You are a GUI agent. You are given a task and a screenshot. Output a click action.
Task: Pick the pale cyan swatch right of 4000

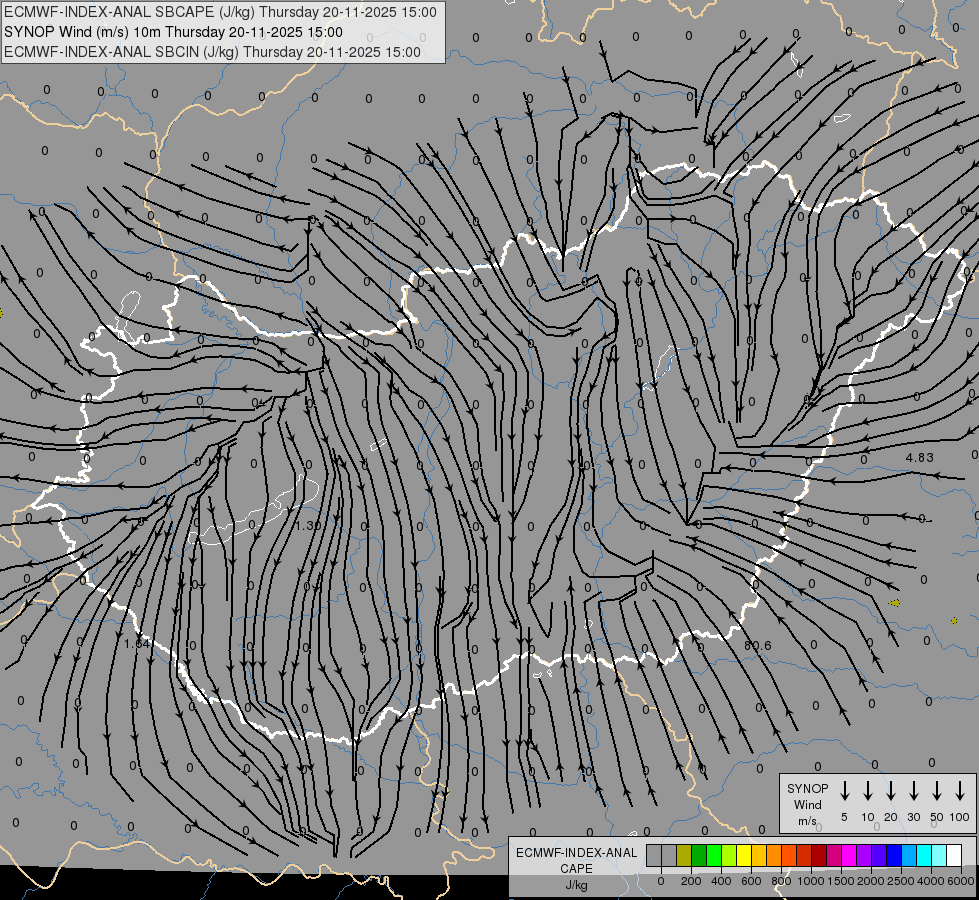click(938, 855)
